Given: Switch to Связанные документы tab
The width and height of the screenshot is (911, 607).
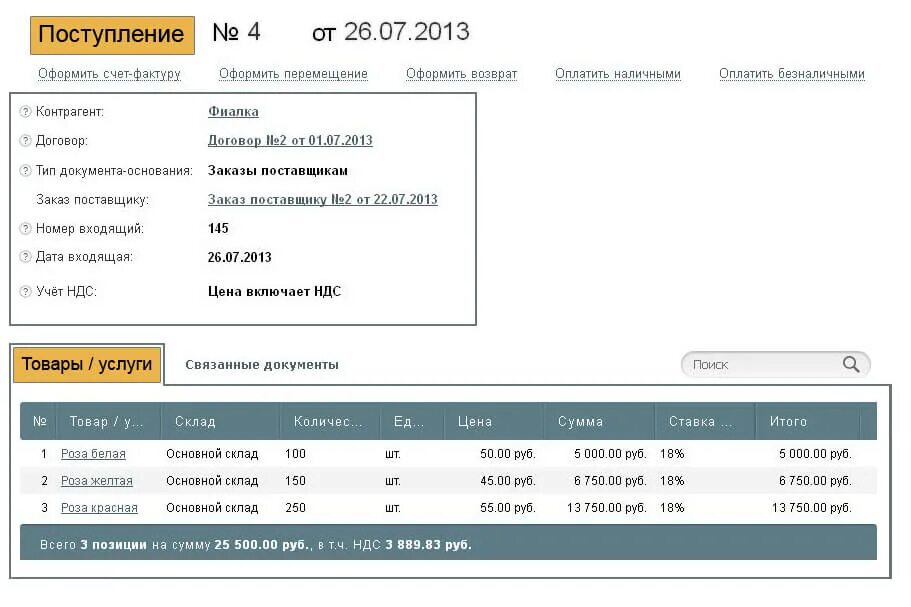Looking at the screenshot, I should (261, 365).
